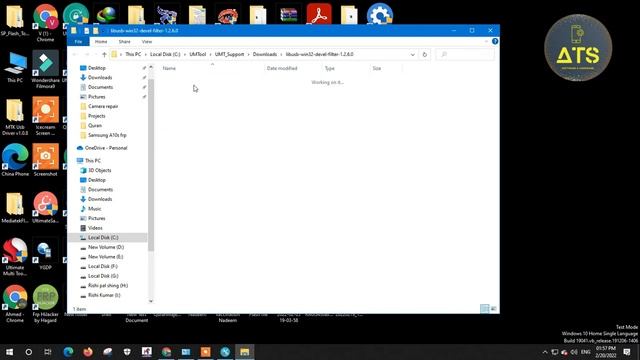The image size is (640, 360).
Task: Open Task View on the taskbar
Action: point(48,352)
